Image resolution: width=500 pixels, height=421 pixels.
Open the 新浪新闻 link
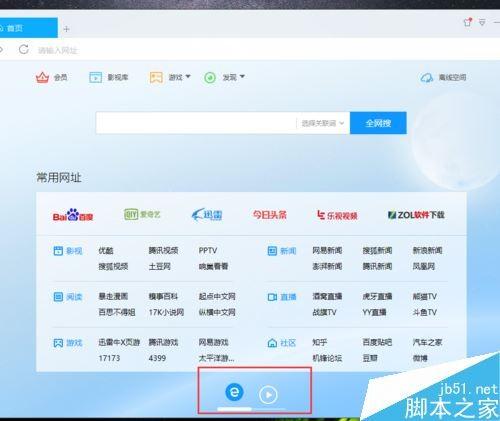click(x=427, y=251)
